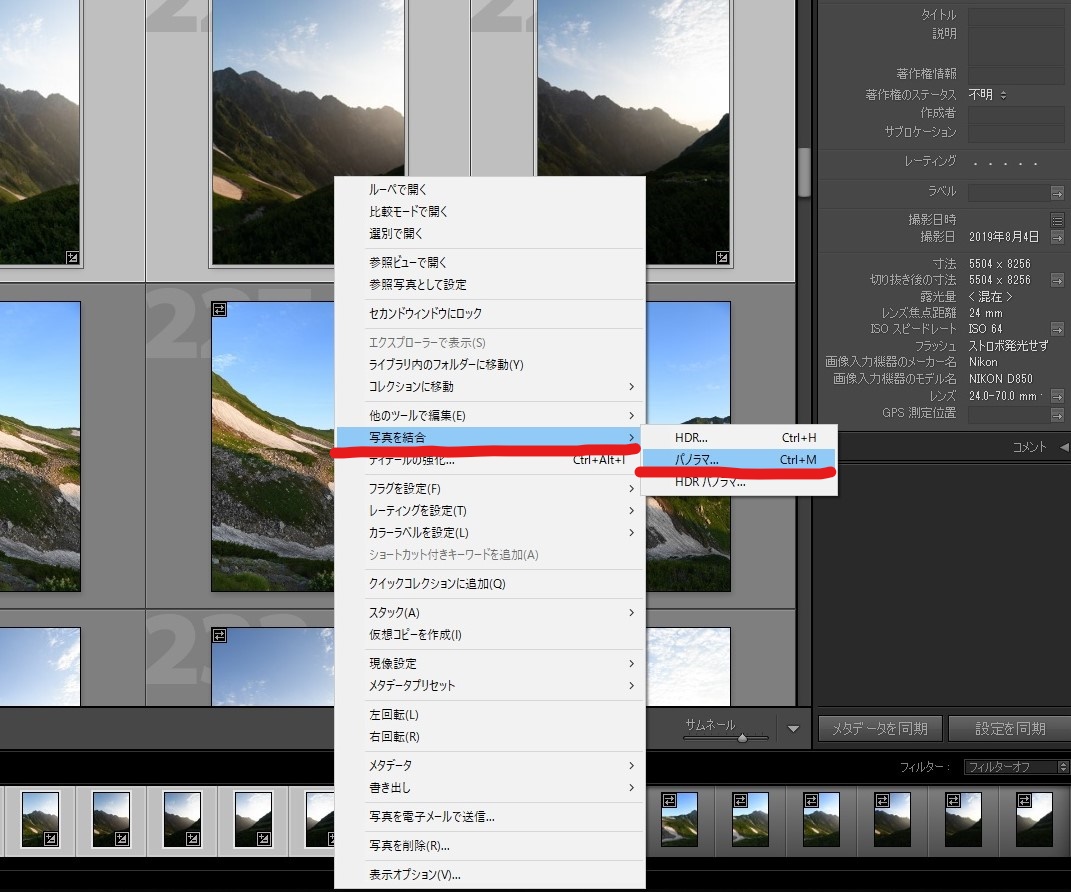Open the thumbnail size dropdown arrow
This screenshot has height=892, width=1071.
(793, 729)
